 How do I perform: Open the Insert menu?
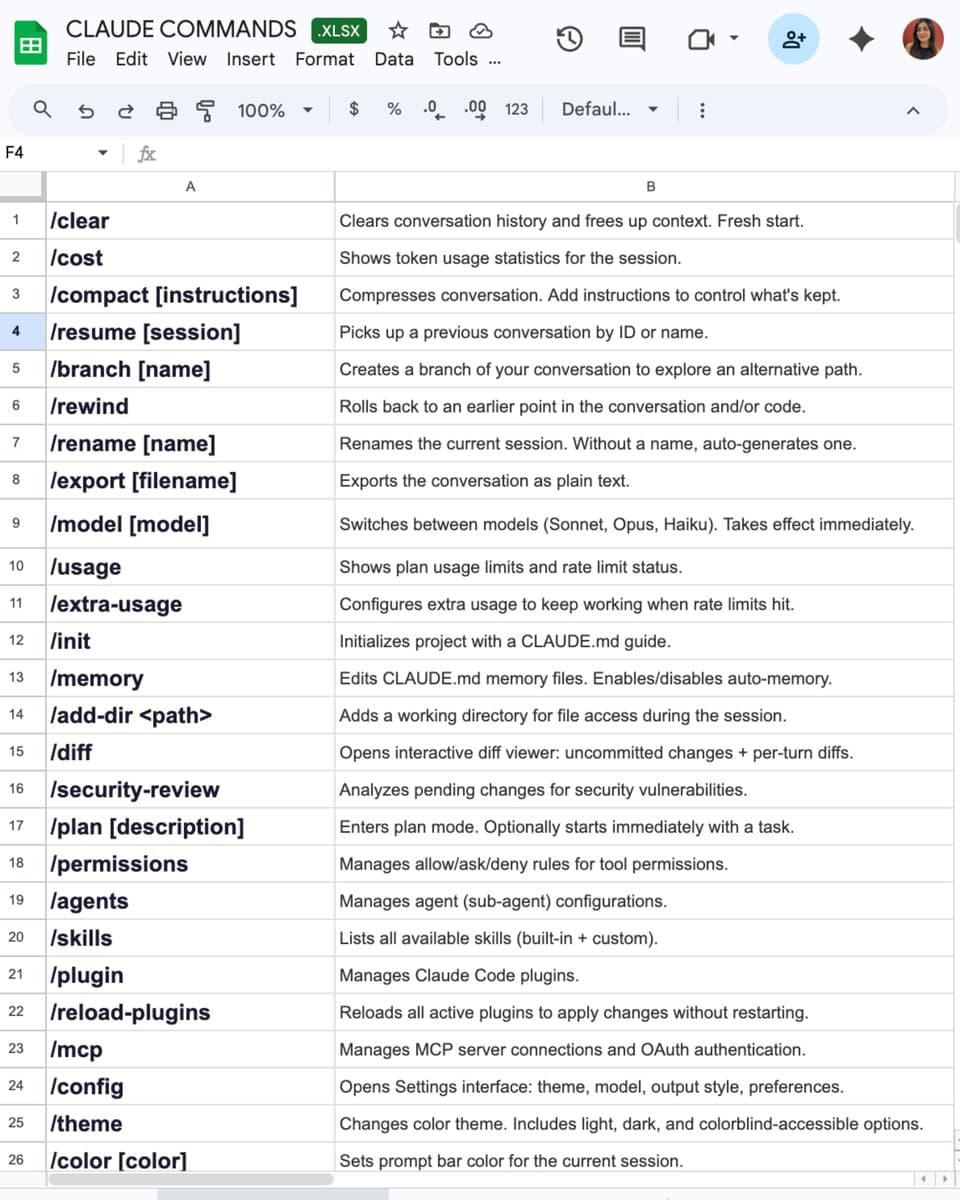250,59
